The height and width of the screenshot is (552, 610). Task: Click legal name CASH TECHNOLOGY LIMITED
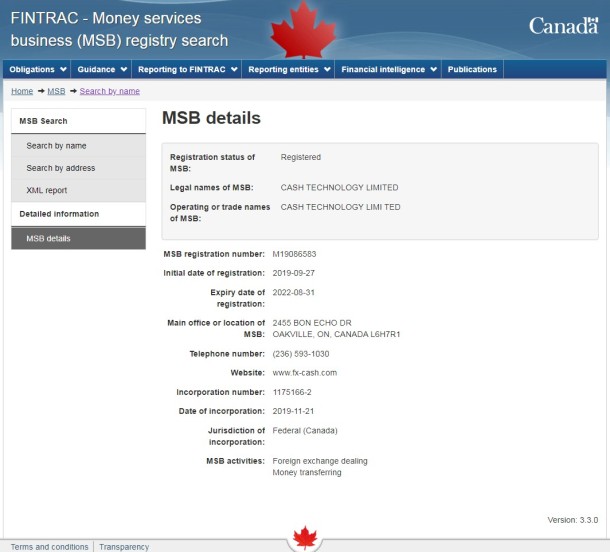339,188
